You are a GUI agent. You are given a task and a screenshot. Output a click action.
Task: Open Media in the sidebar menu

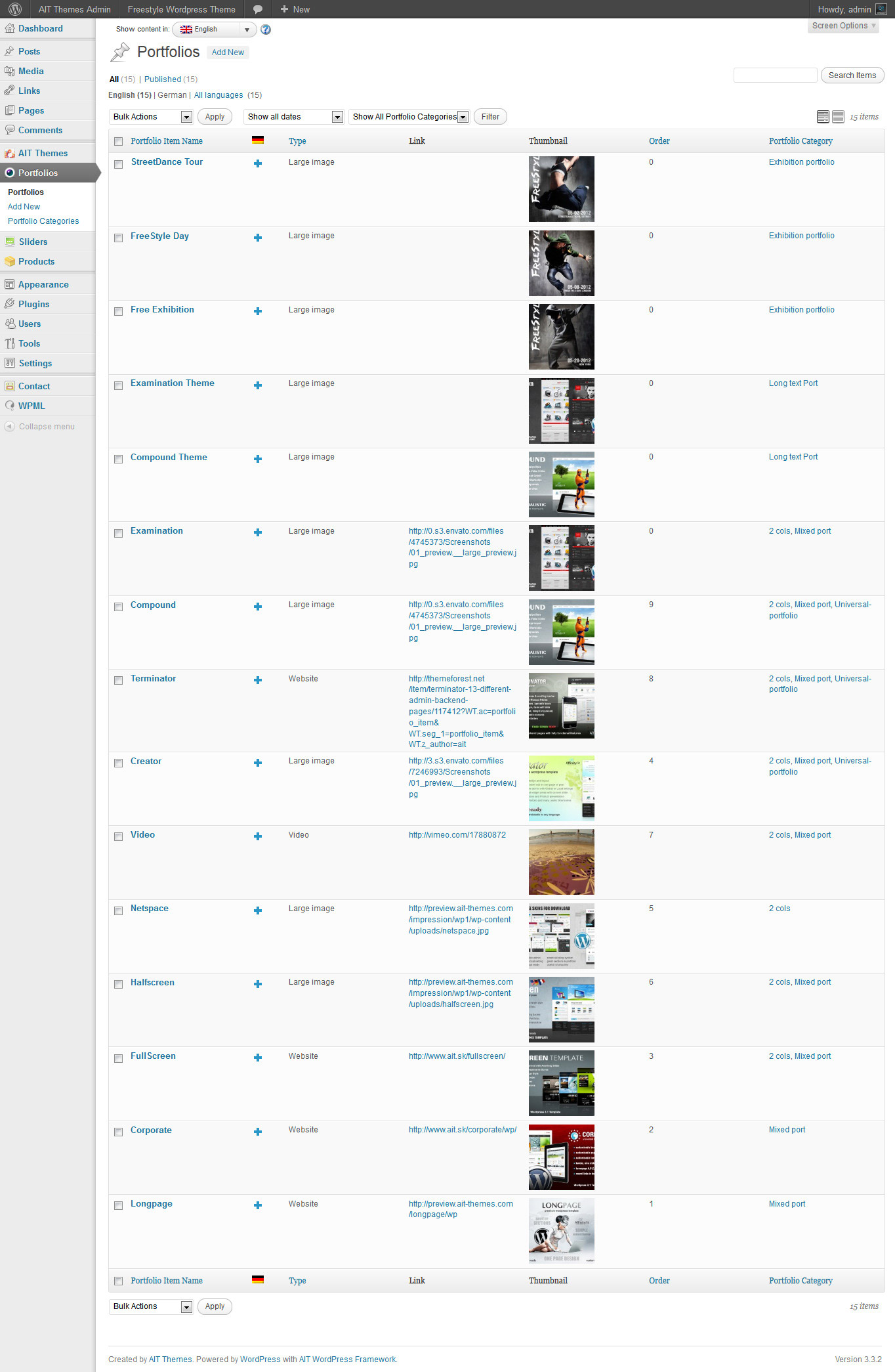tap(31, 71)
